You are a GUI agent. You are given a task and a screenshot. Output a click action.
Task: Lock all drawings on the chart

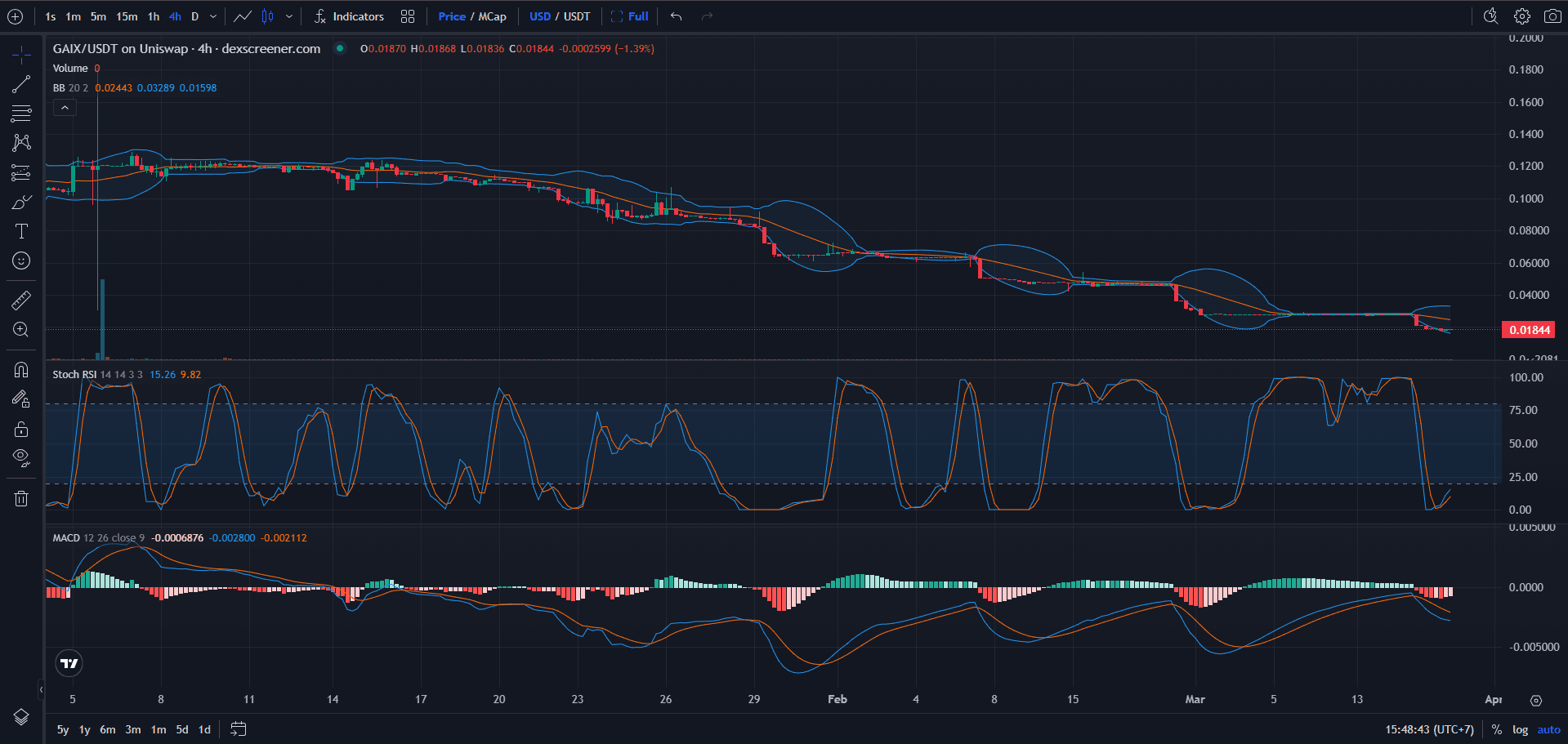click(21, 428)
